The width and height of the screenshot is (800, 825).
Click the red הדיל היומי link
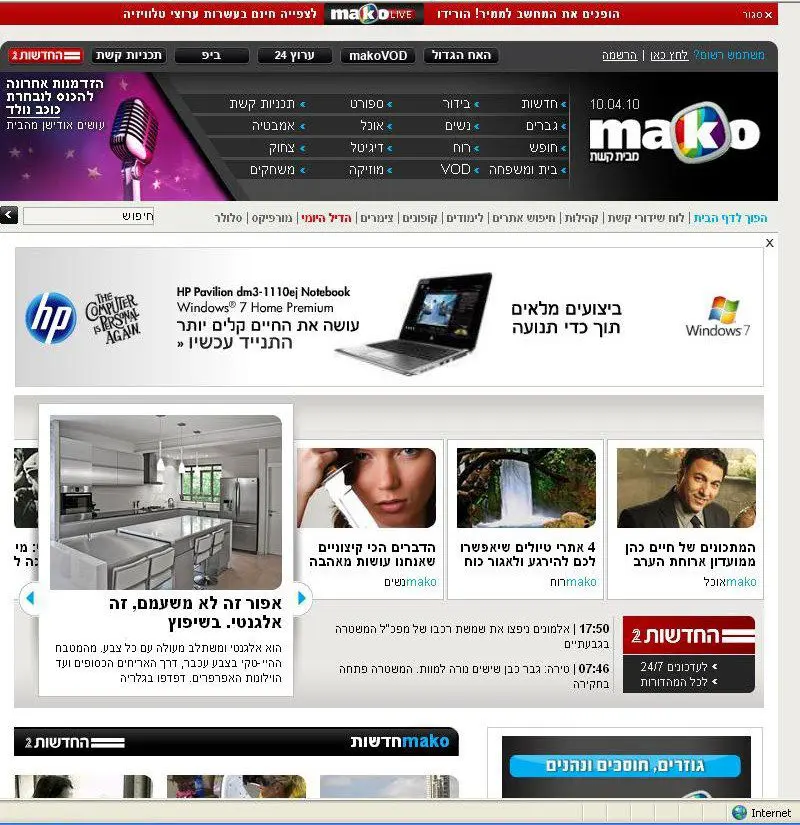coord(326,218)
